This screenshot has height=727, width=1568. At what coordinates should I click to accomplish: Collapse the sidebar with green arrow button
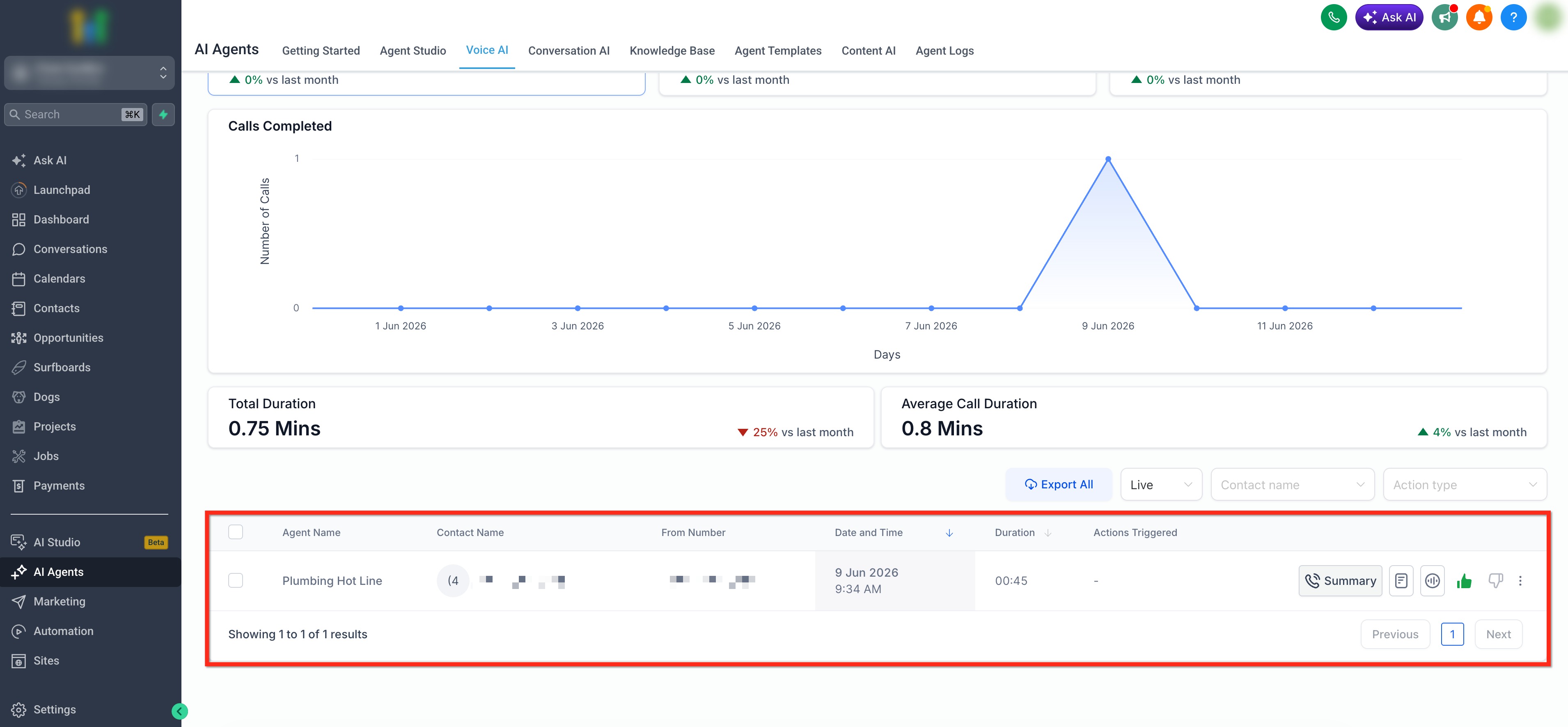coord(179,711)
